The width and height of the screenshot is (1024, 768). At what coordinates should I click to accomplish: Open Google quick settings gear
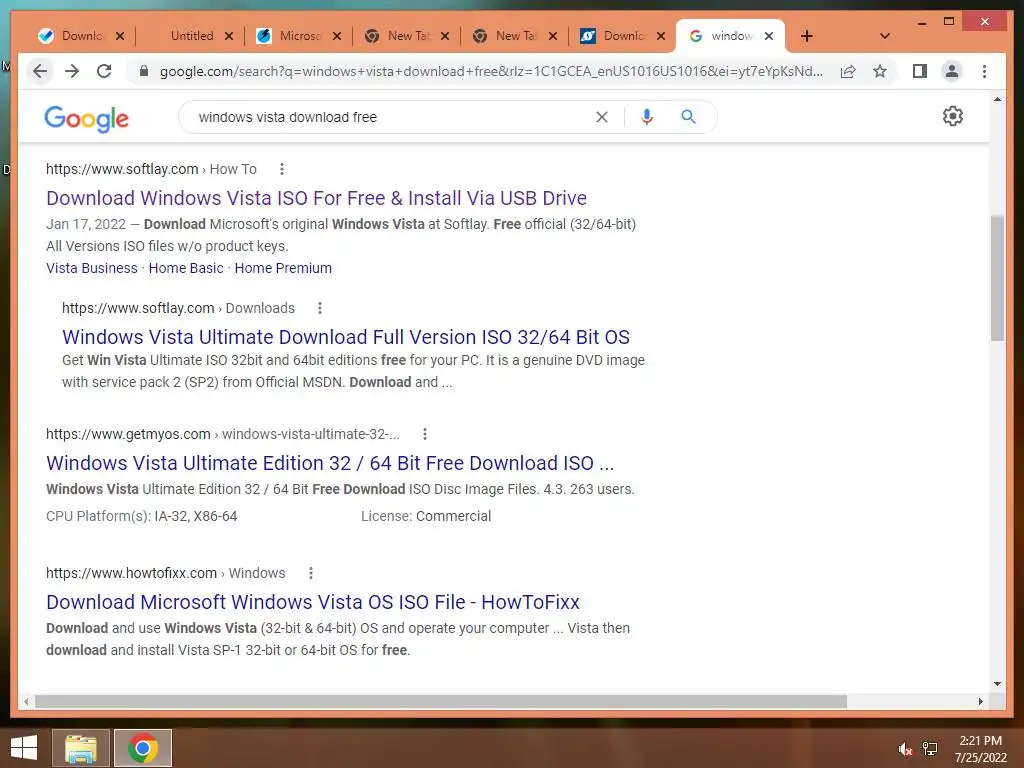point(952,116)
